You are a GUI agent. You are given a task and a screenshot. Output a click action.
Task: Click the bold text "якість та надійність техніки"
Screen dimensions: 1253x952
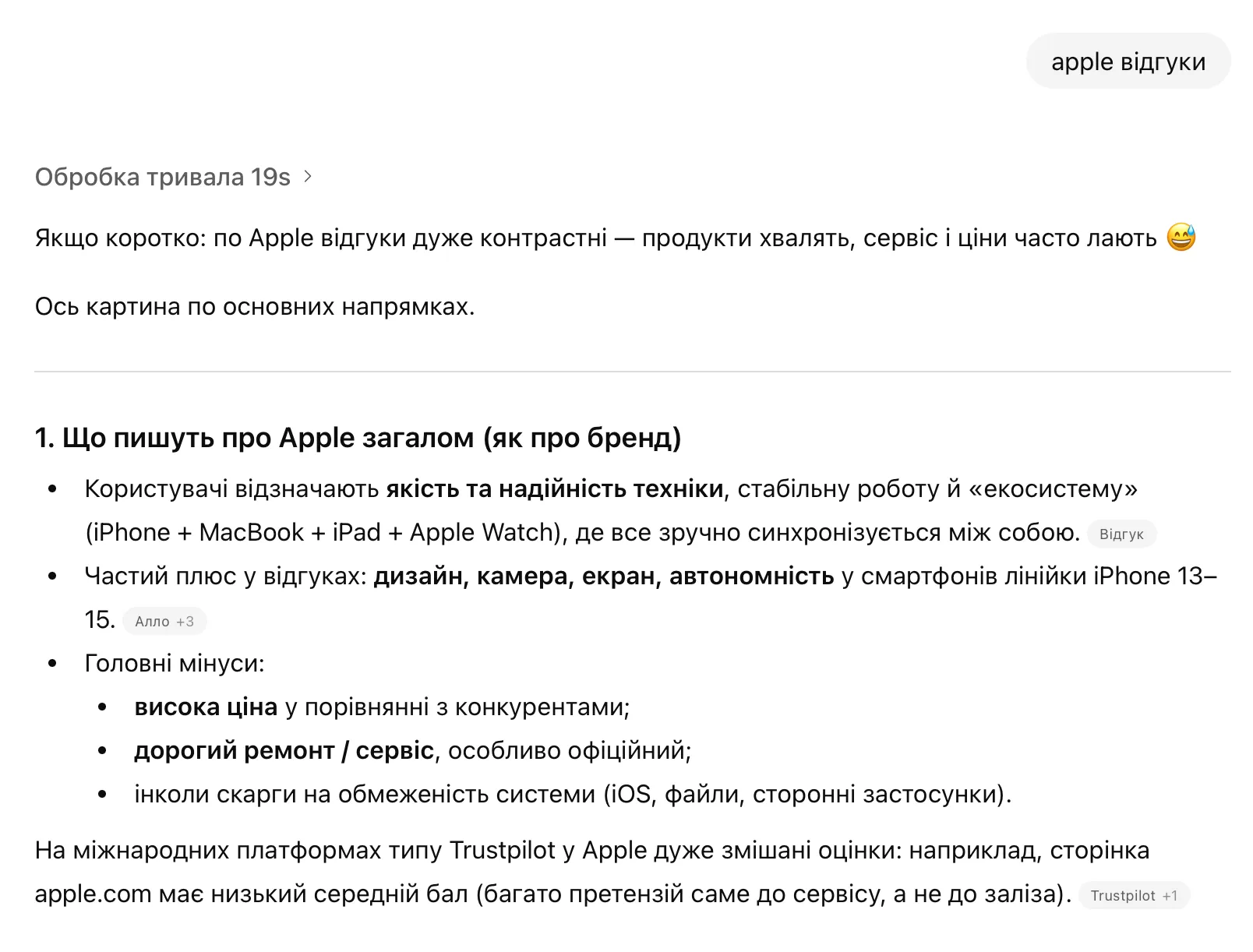pos(555,488)
